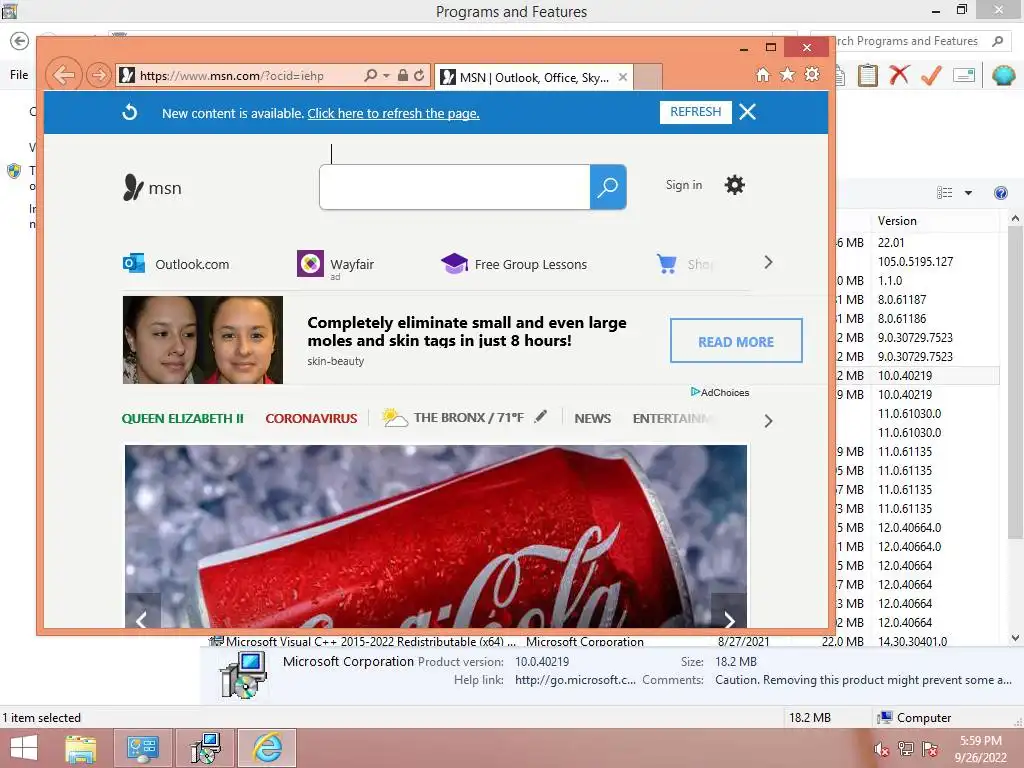Open the QUEEN ELIZABETH II topic
1024x768 pixels.
183,418
